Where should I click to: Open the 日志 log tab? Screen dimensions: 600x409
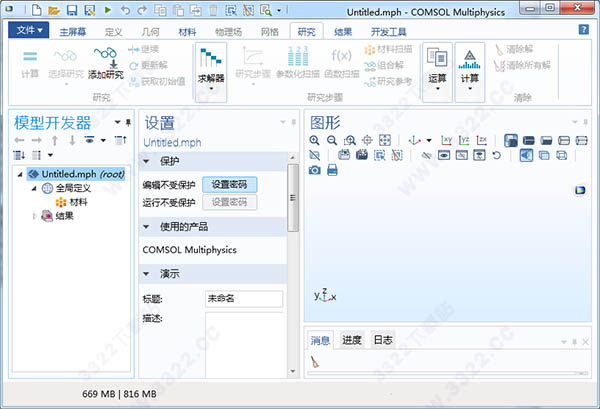383,340
